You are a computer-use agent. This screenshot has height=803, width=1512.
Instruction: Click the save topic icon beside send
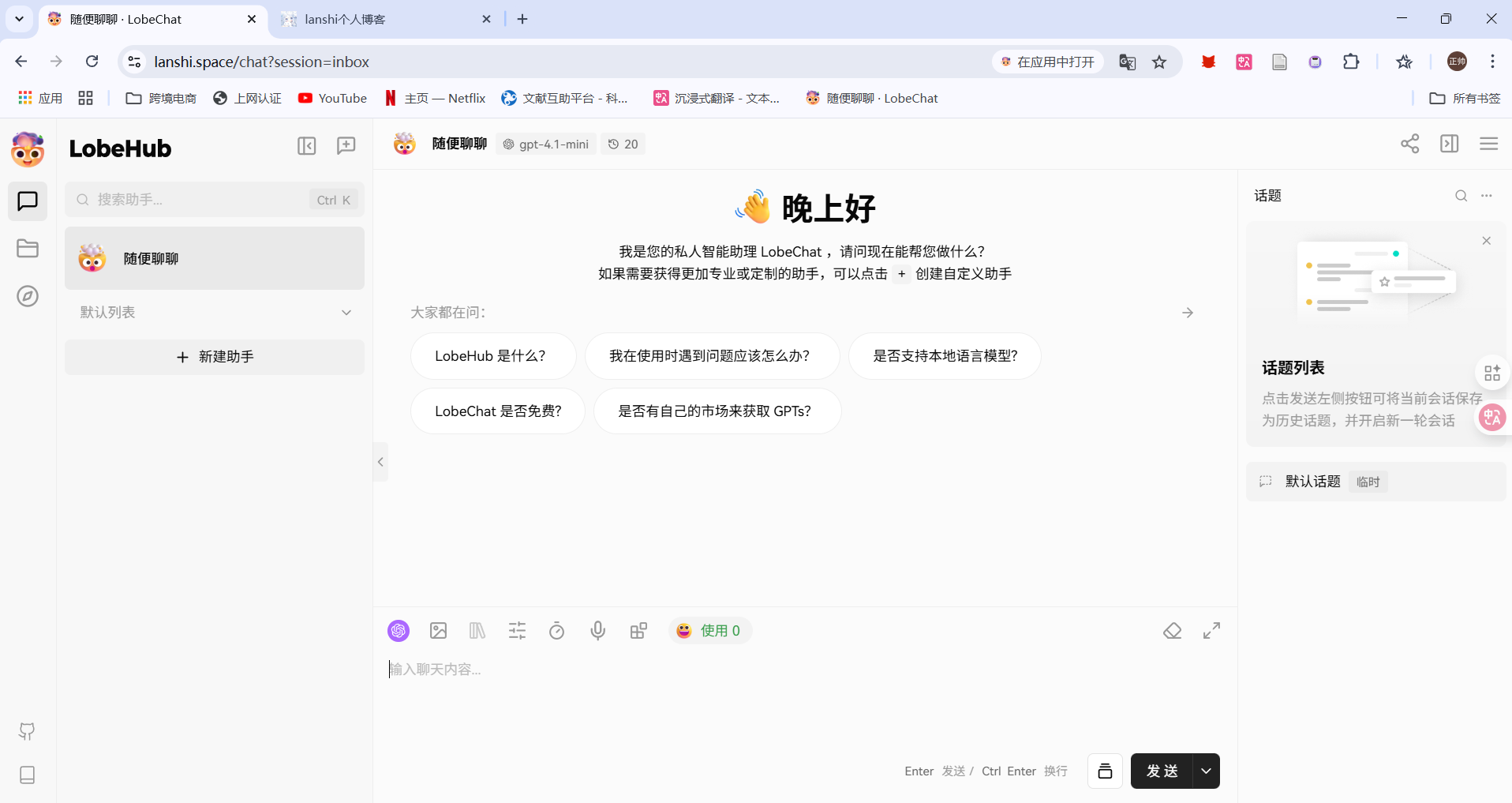pos(1105,771)
